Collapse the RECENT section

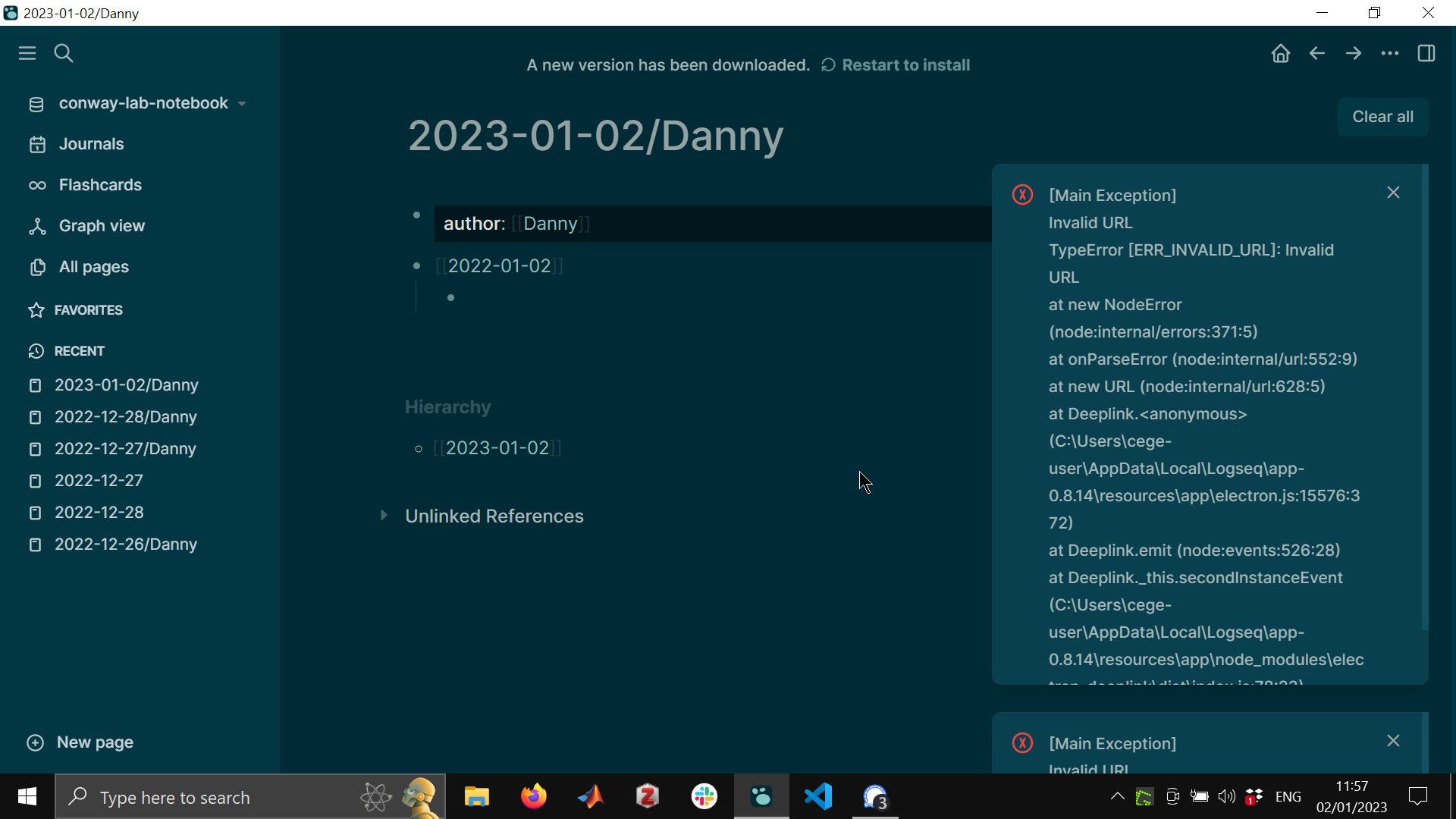point(79,350)
